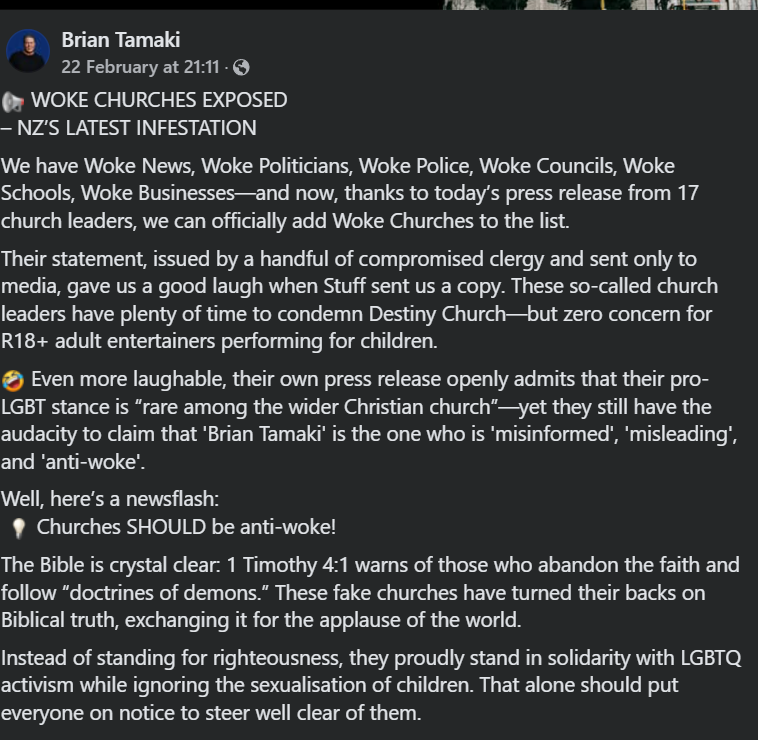Open the 22 February at 21:11 timestamp
The image size is (758, 740).
tap(140, 67)
